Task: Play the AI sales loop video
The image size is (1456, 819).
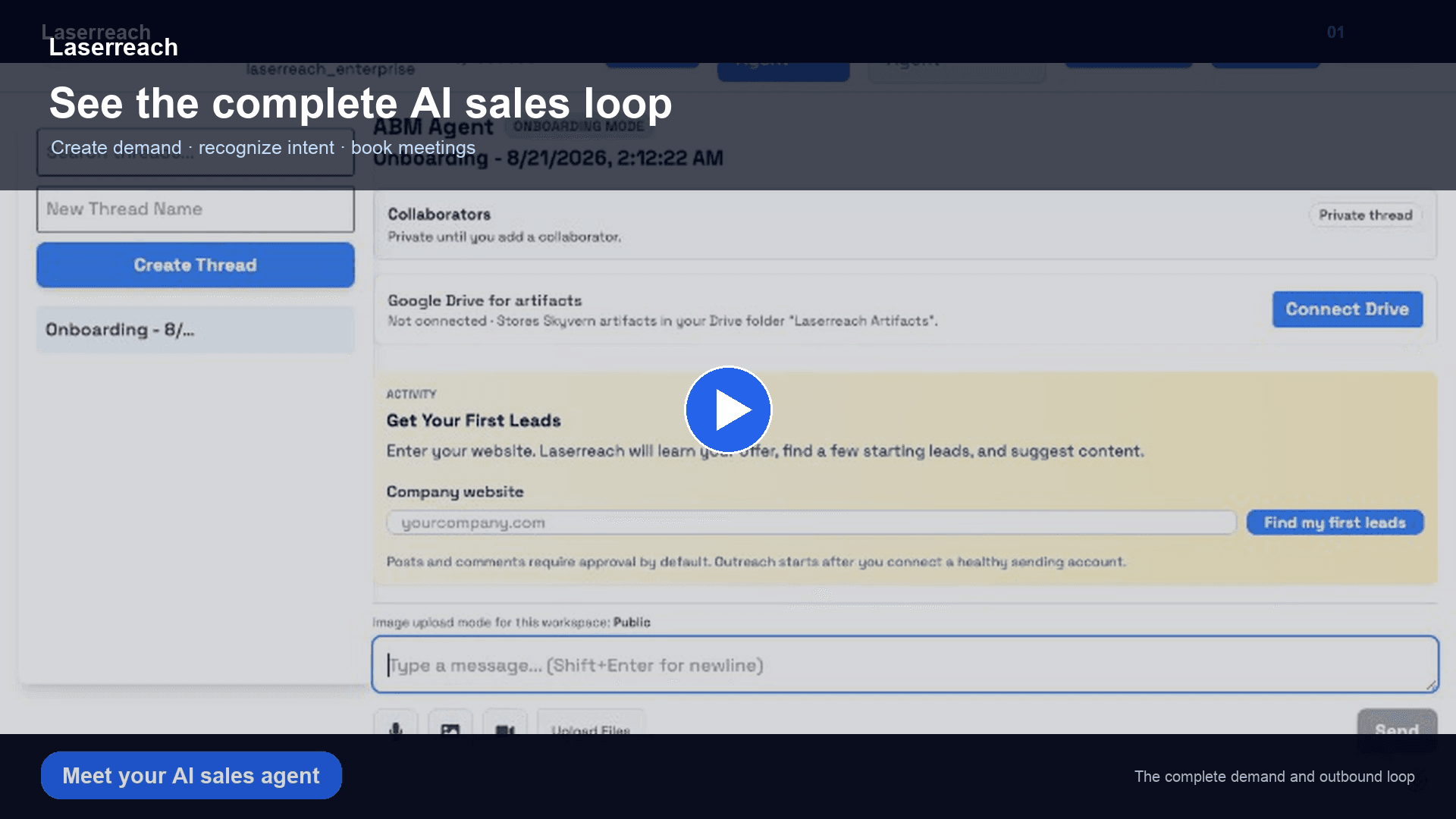Action: [728, 409]
